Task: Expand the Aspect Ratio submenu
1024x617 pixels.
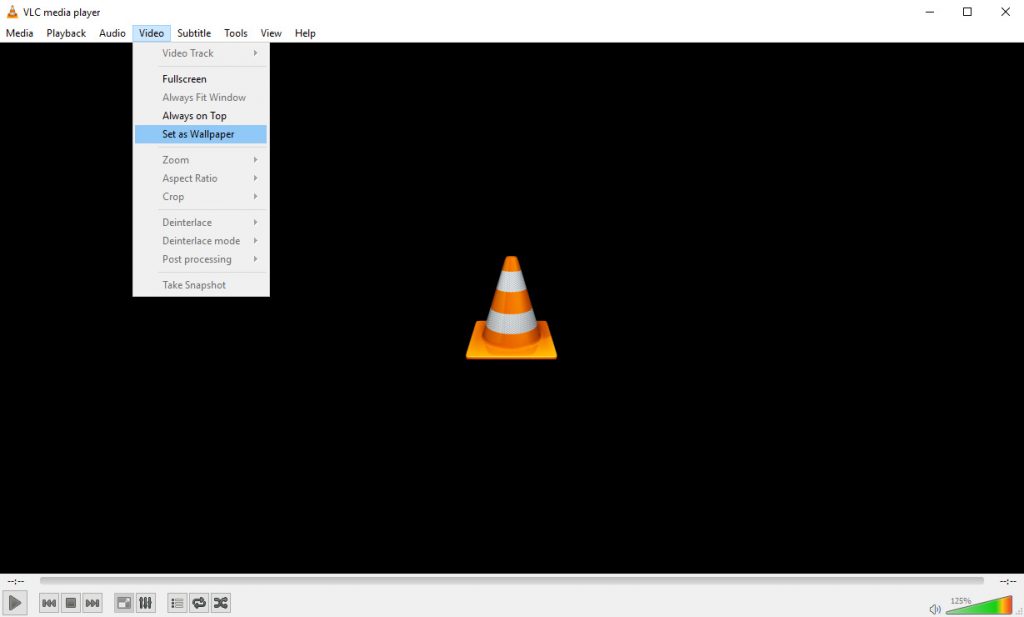Action: 201,178
